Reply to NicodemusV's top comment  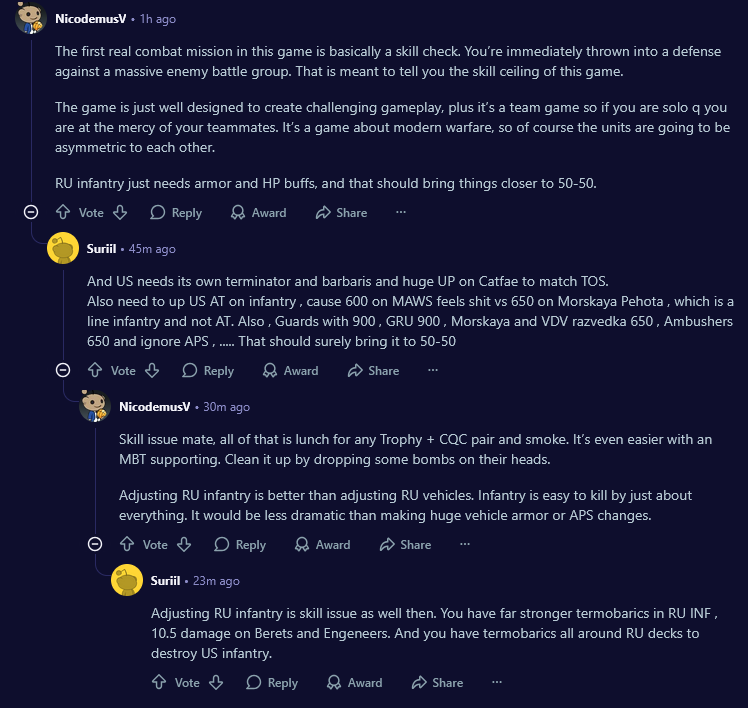pos(176,212)
